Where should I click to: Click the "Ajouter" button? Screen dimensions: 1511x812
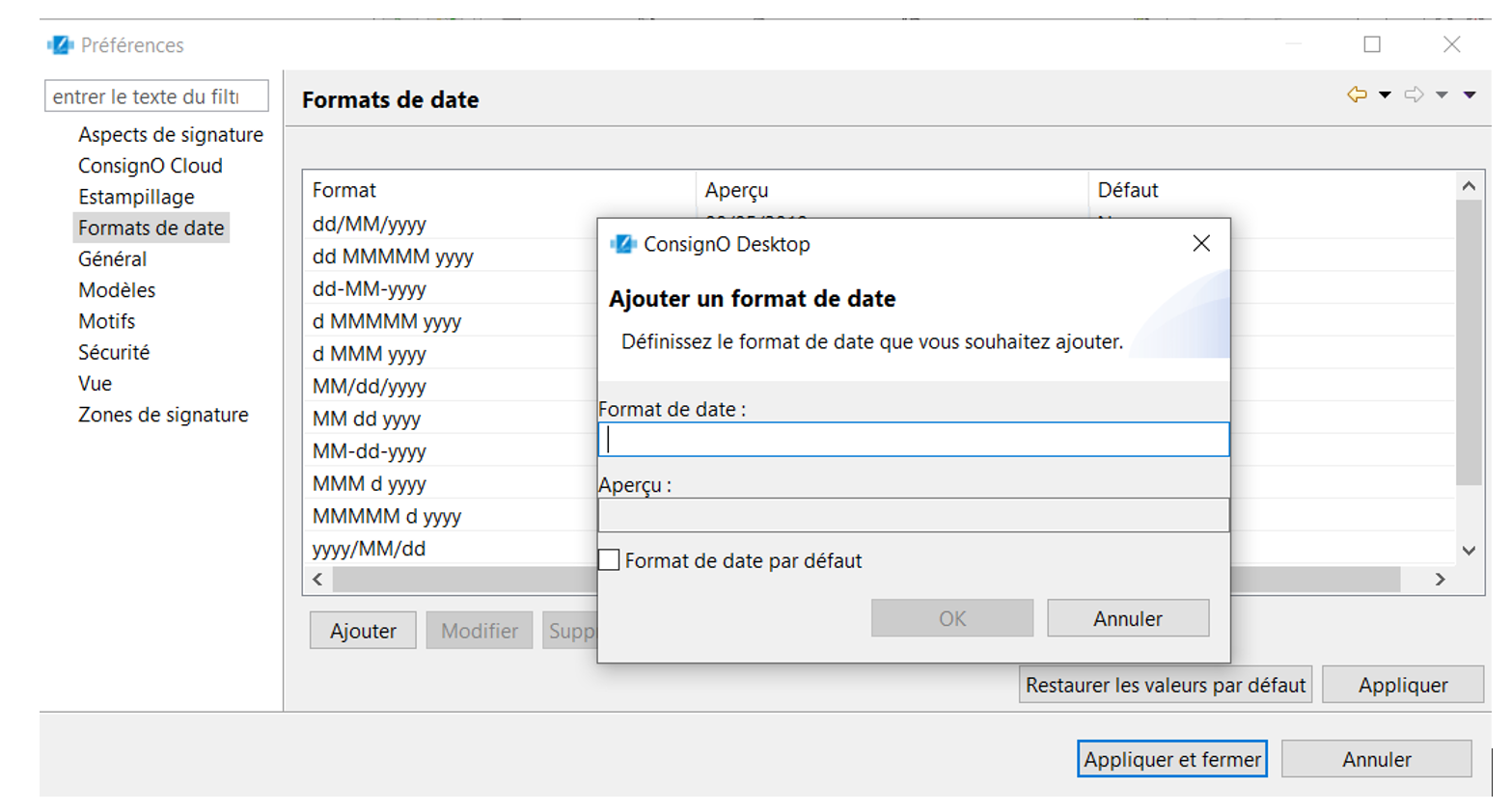pos(362,630)
